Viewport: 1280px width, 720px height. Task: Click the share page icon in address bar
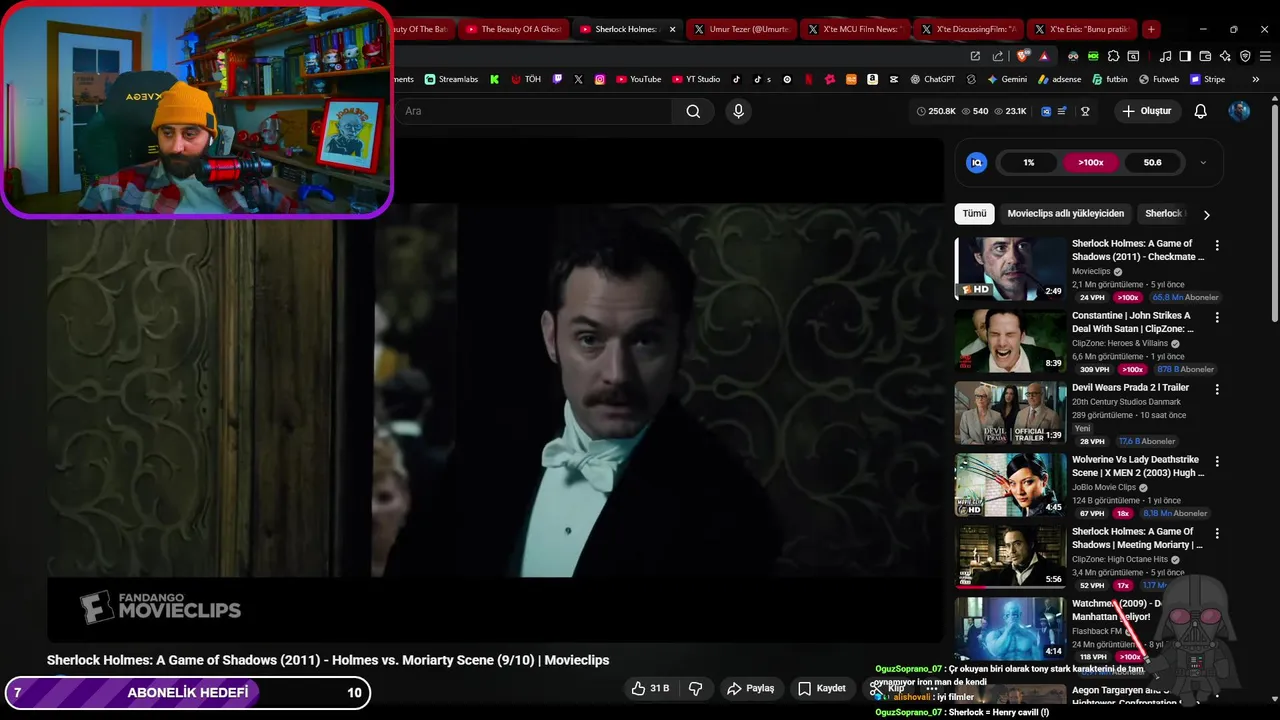click(x=997, y=56)
